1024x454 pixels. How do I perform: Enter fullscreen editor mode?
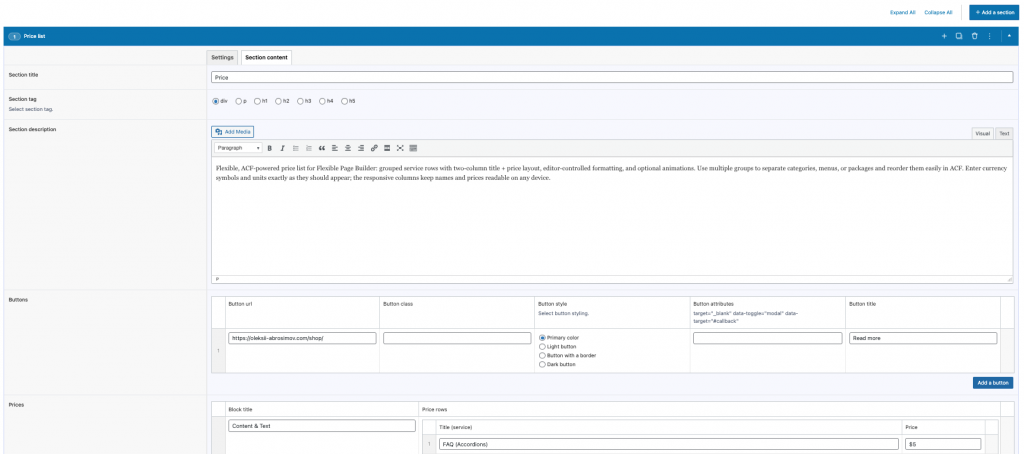click(400, 148)
